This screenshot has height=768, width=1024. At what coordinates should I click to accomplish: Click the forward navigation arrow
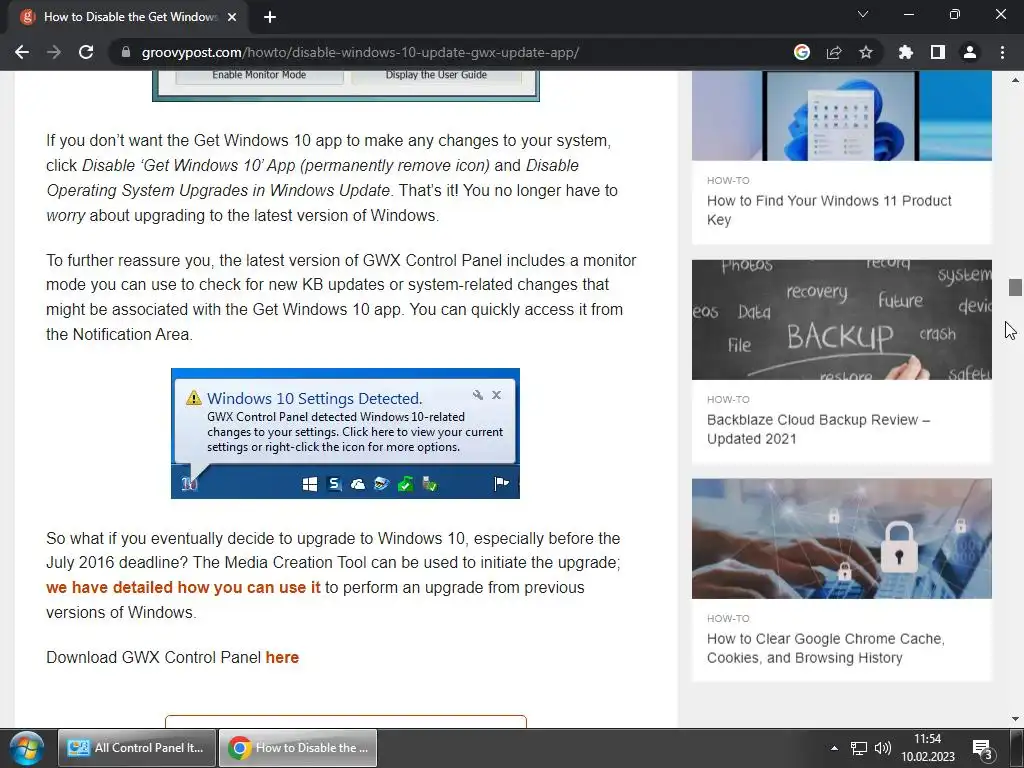(x=54, y=52)
